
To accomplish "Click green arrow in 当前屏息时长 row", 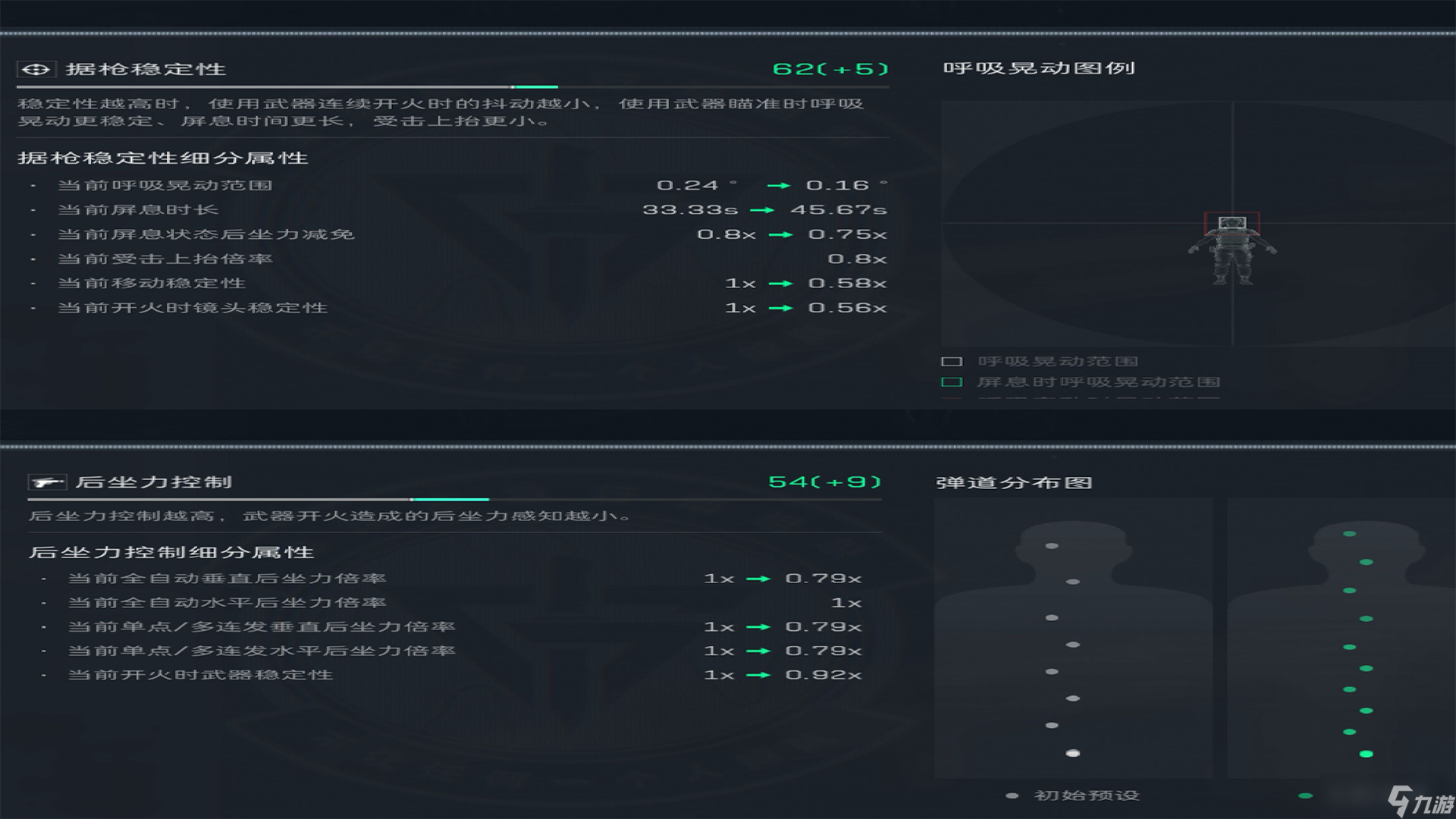I will (x=762, y=210).
